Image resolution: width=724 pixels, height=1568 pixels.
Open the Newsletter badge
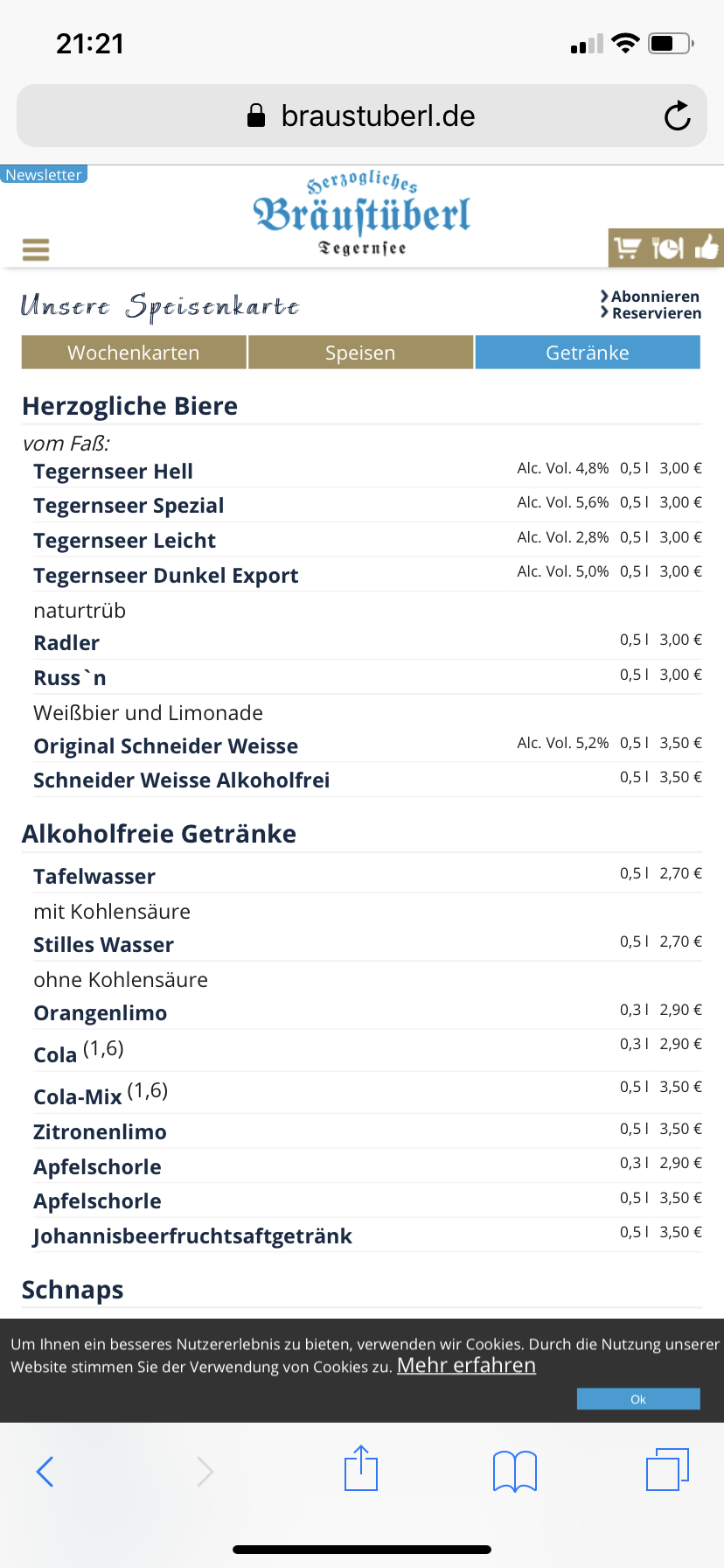coord(44,175)
